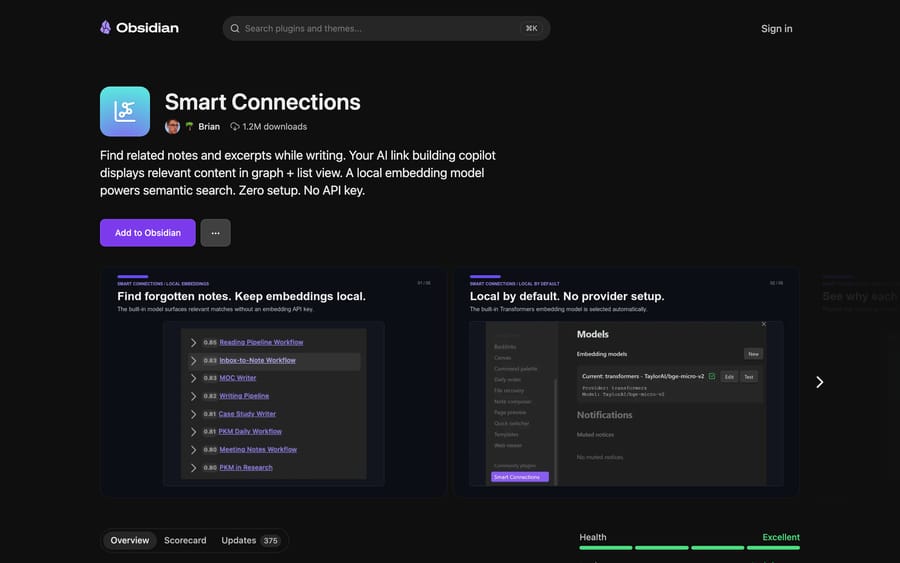900x563 pixels.
Task: Expand the MOC Writer row chevron
Action: pos(193,378)
